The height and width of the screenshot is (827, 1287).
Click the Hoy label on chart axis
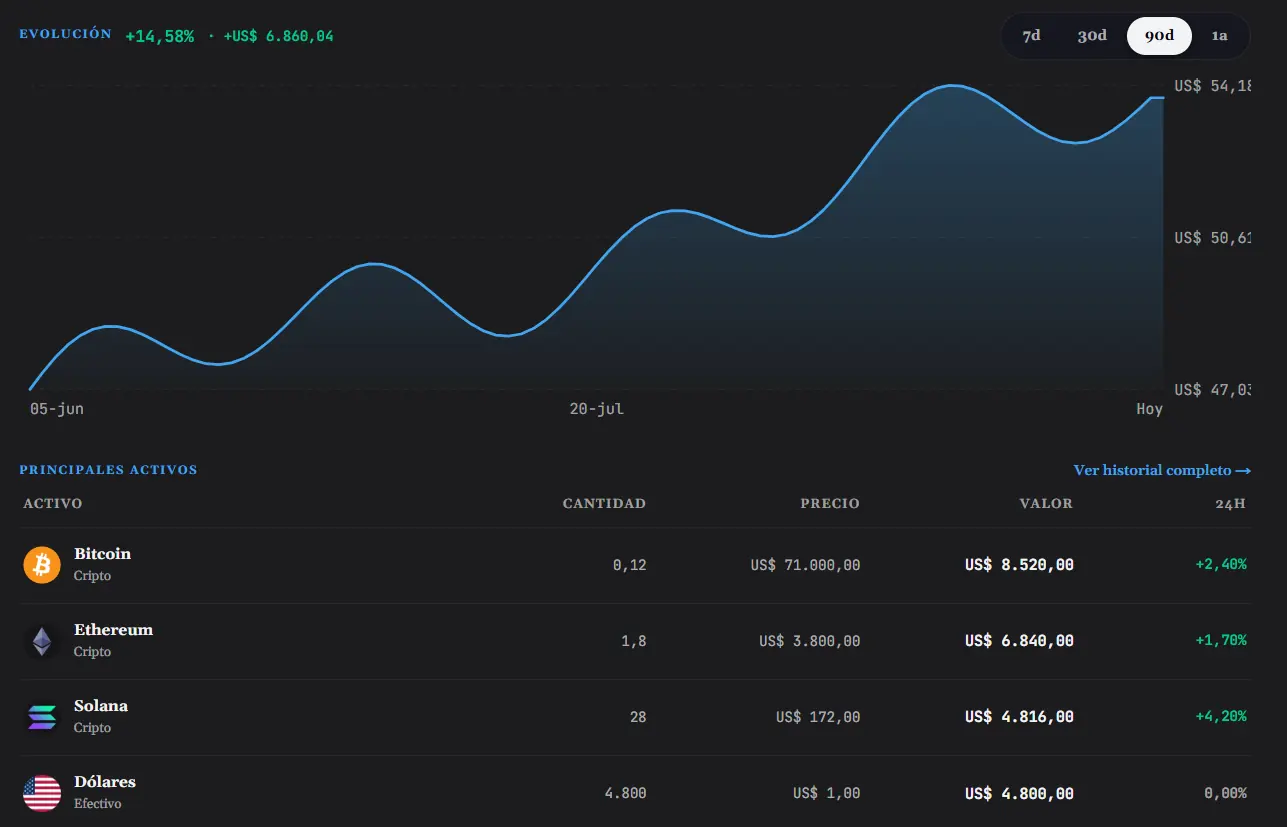(1150, 409)
